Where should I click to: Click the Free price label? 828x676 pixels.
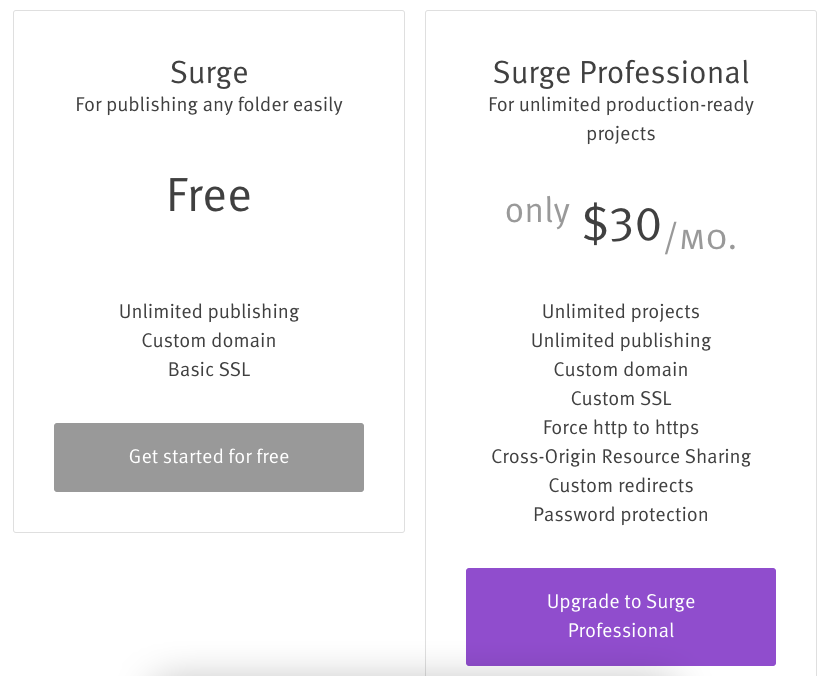[x=208, y=196]
